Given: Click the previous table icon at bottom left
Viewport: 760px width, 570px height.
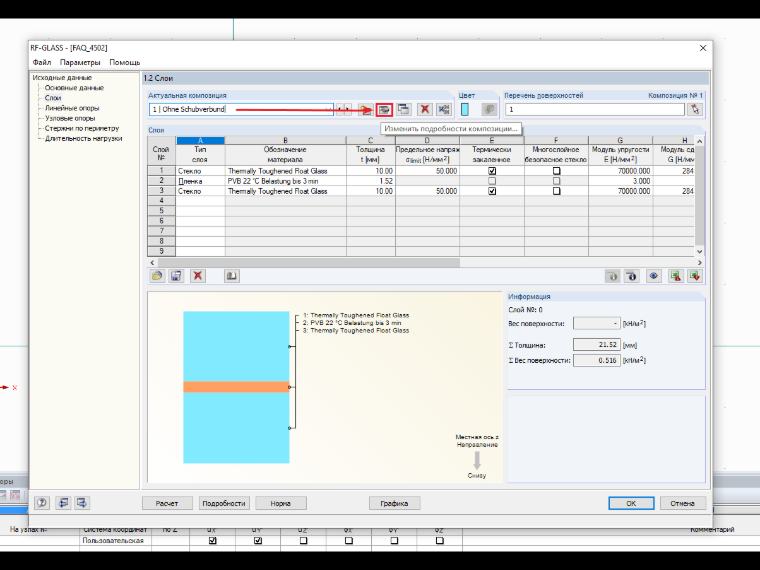Looking at the screenshot, I should 63,503.
